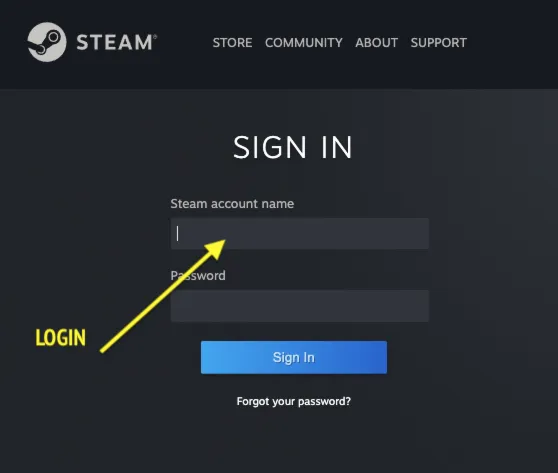
Task: Click the Steam account name label
Action: (232, 204)
